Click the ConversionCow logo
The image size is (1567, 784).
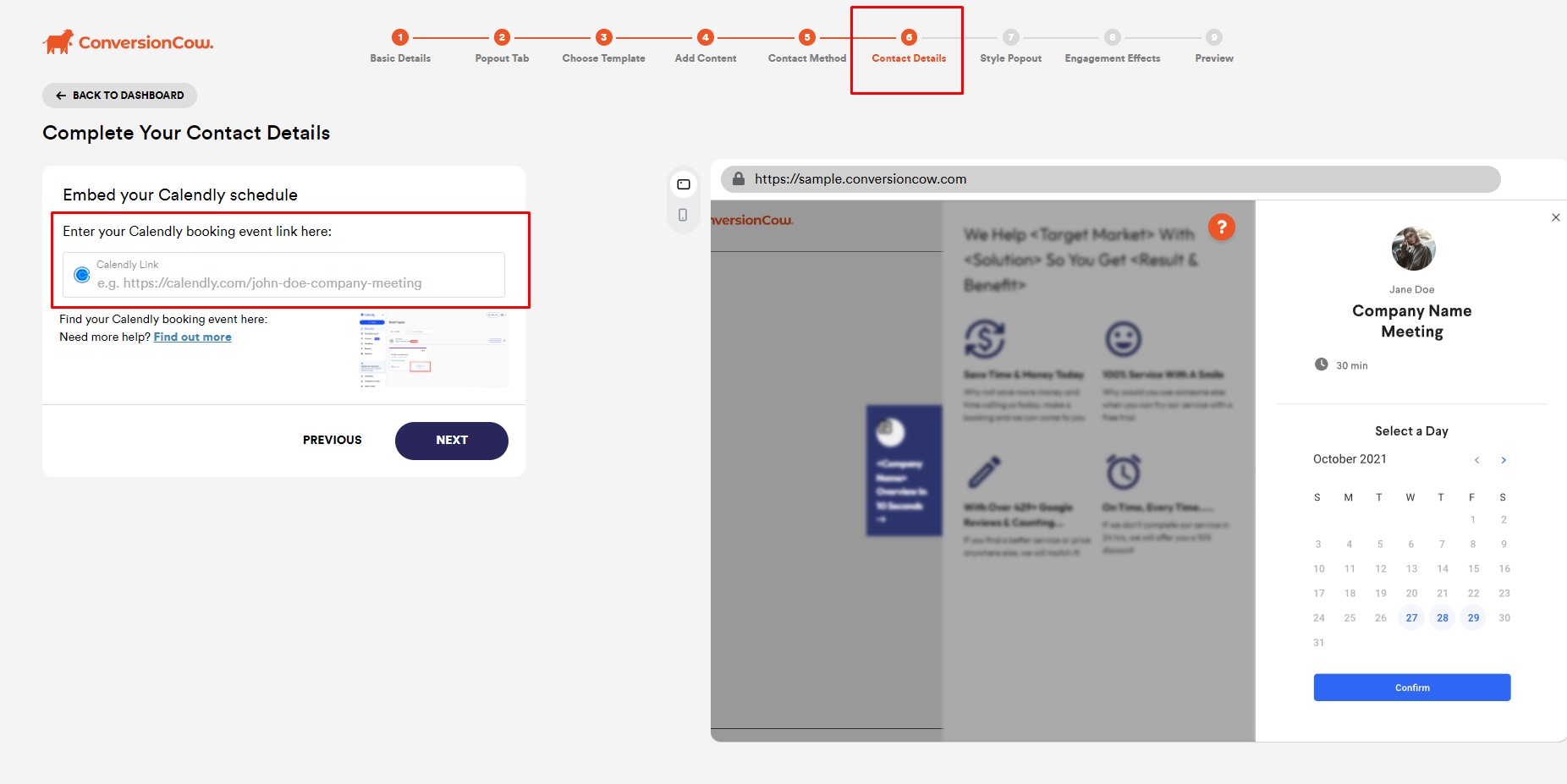pyautogui.click(x=128, y=41)
